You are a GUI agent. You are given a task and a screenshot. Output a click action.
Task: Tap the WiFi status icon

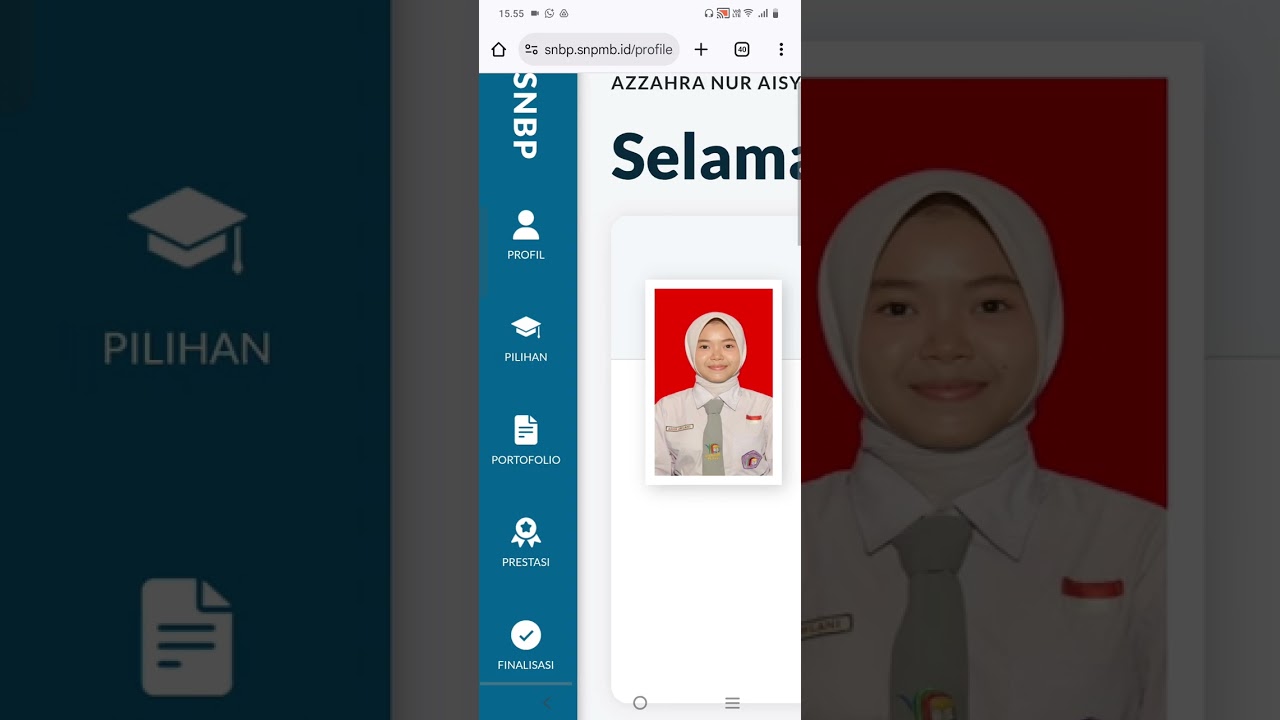pyautogui.click(x=748, y=13)
